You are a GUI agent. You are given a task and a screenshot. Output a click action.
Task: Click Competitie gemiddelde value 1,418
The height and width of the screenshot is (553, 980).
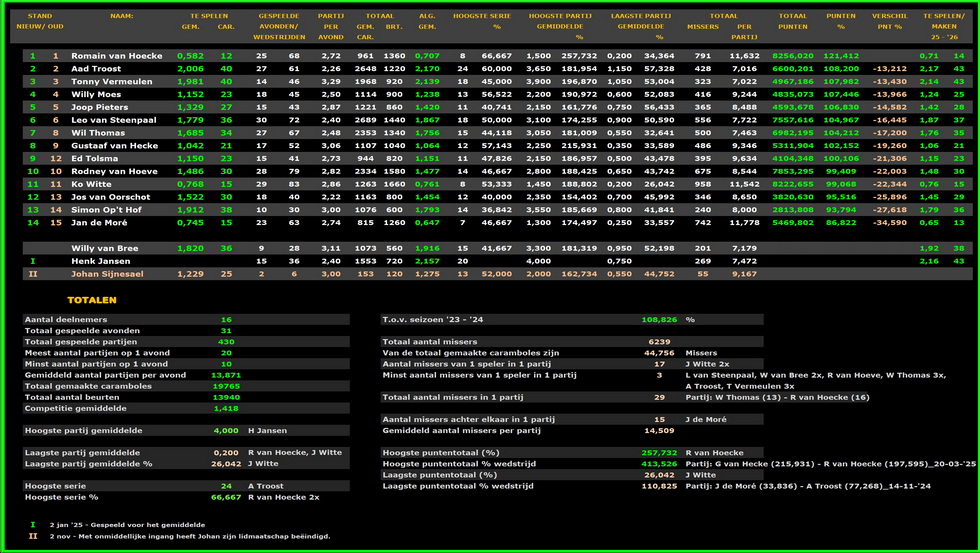click(x=226, y=408)
